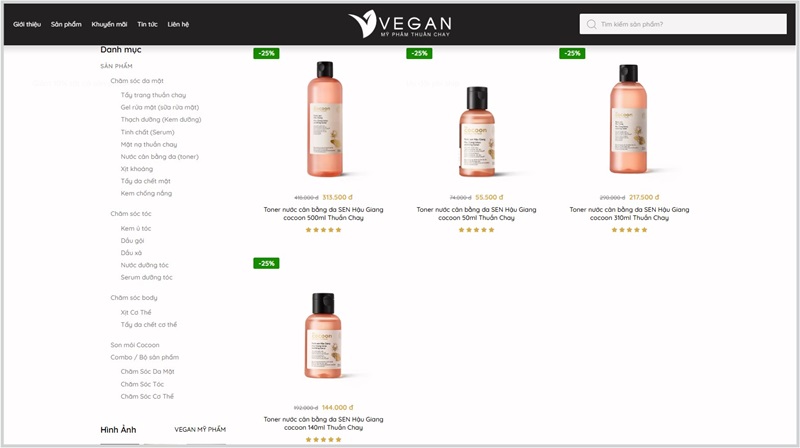Click the VEGAN logo in the header
This screenshot has width=800, height=448.
(x=400, y=24)
